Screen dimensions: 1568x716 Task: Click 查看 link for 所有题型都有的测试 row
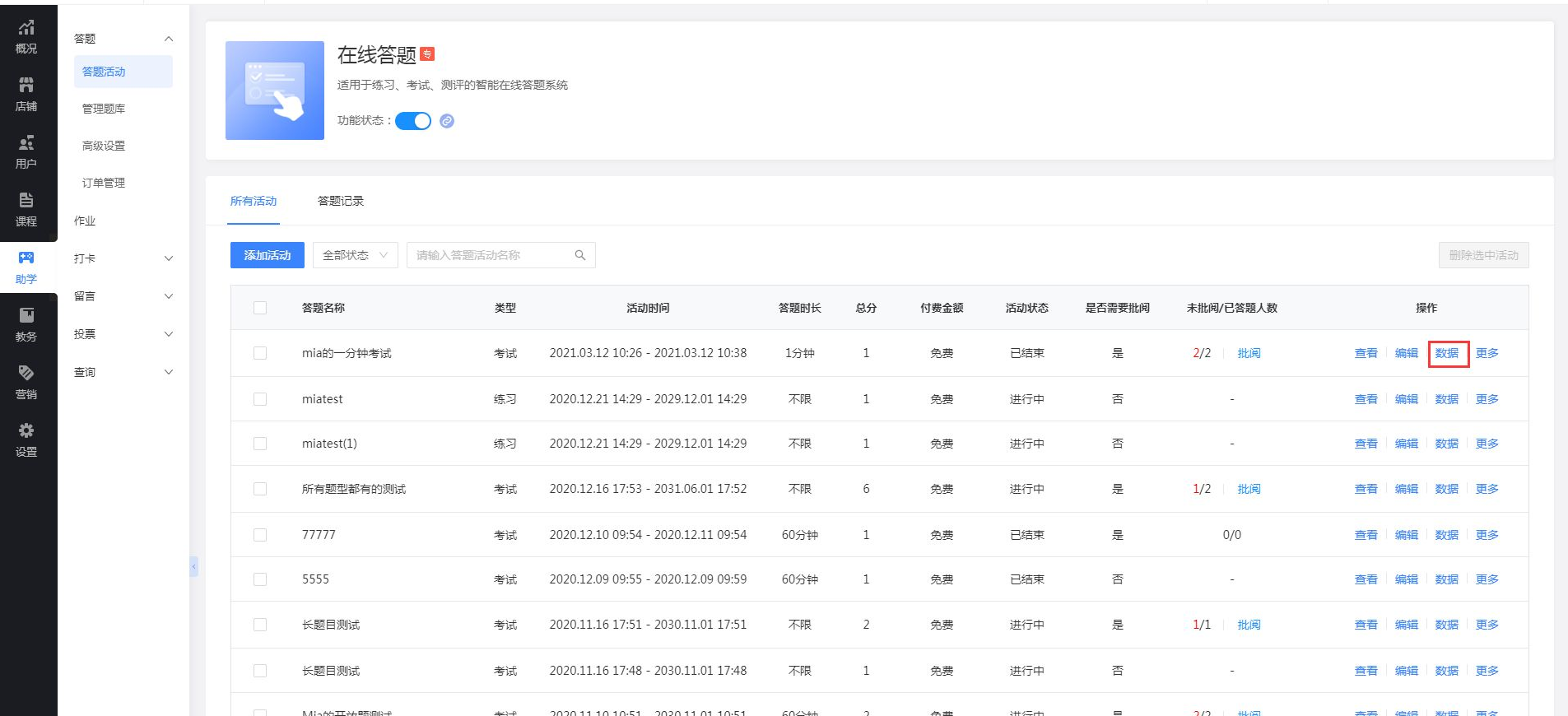click(x=1366, y=489)
